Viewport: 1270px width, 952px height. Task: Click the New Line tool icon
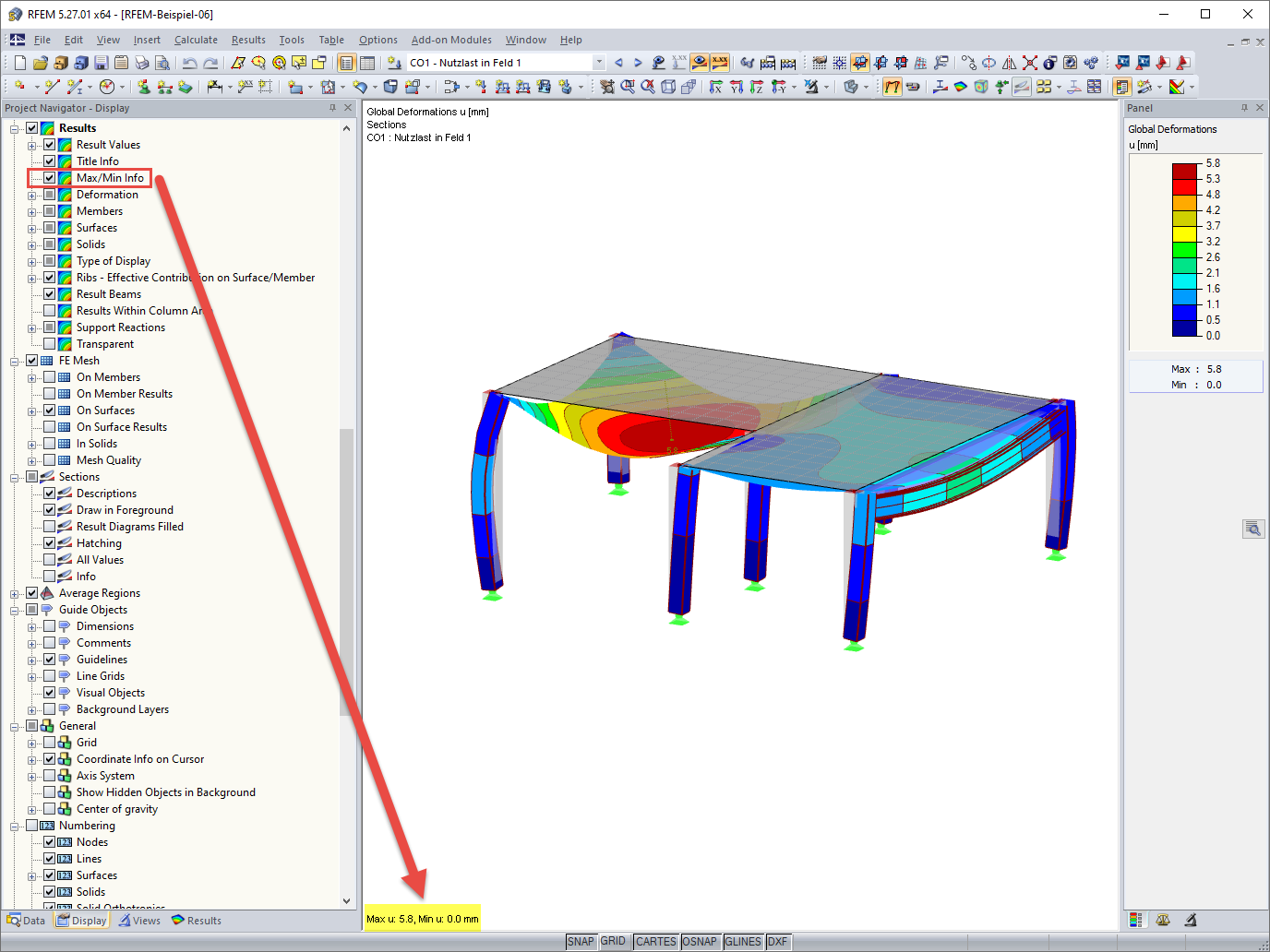point(52,87)
